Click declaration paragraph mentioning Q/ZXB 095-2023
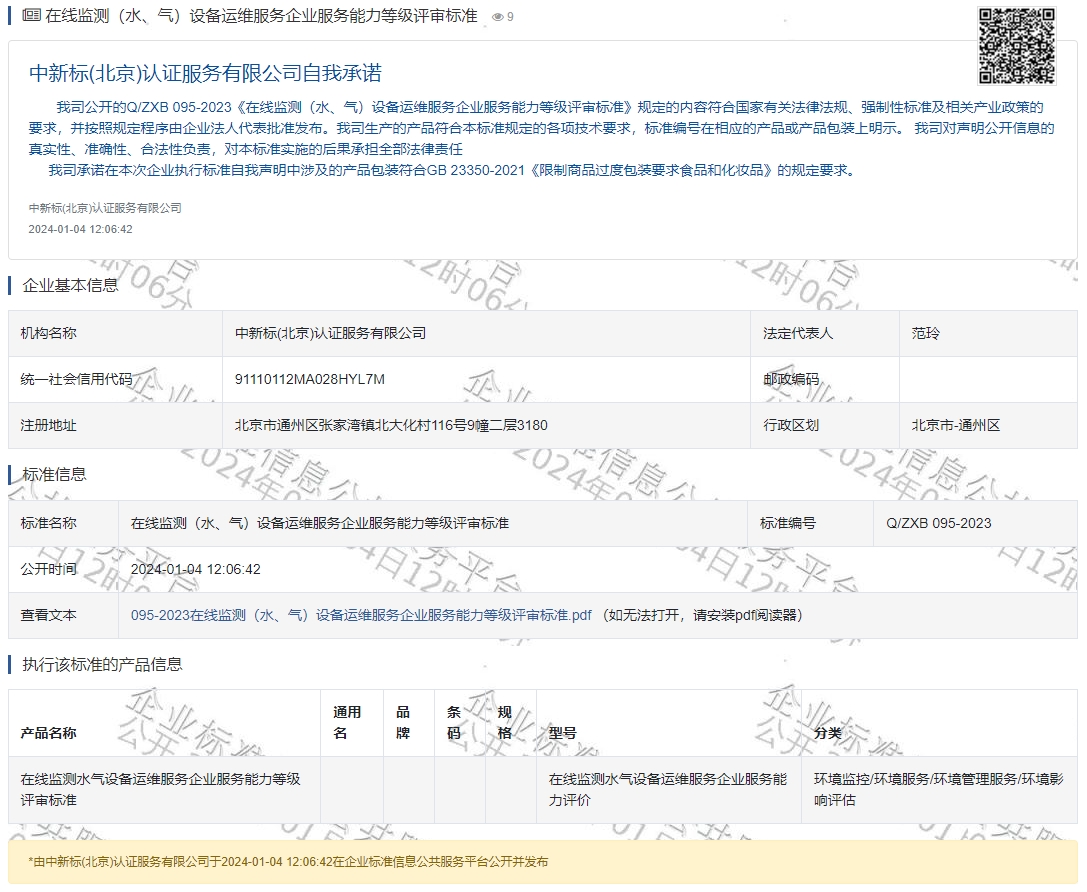The image size is (1087, 892). coord(541,128)
